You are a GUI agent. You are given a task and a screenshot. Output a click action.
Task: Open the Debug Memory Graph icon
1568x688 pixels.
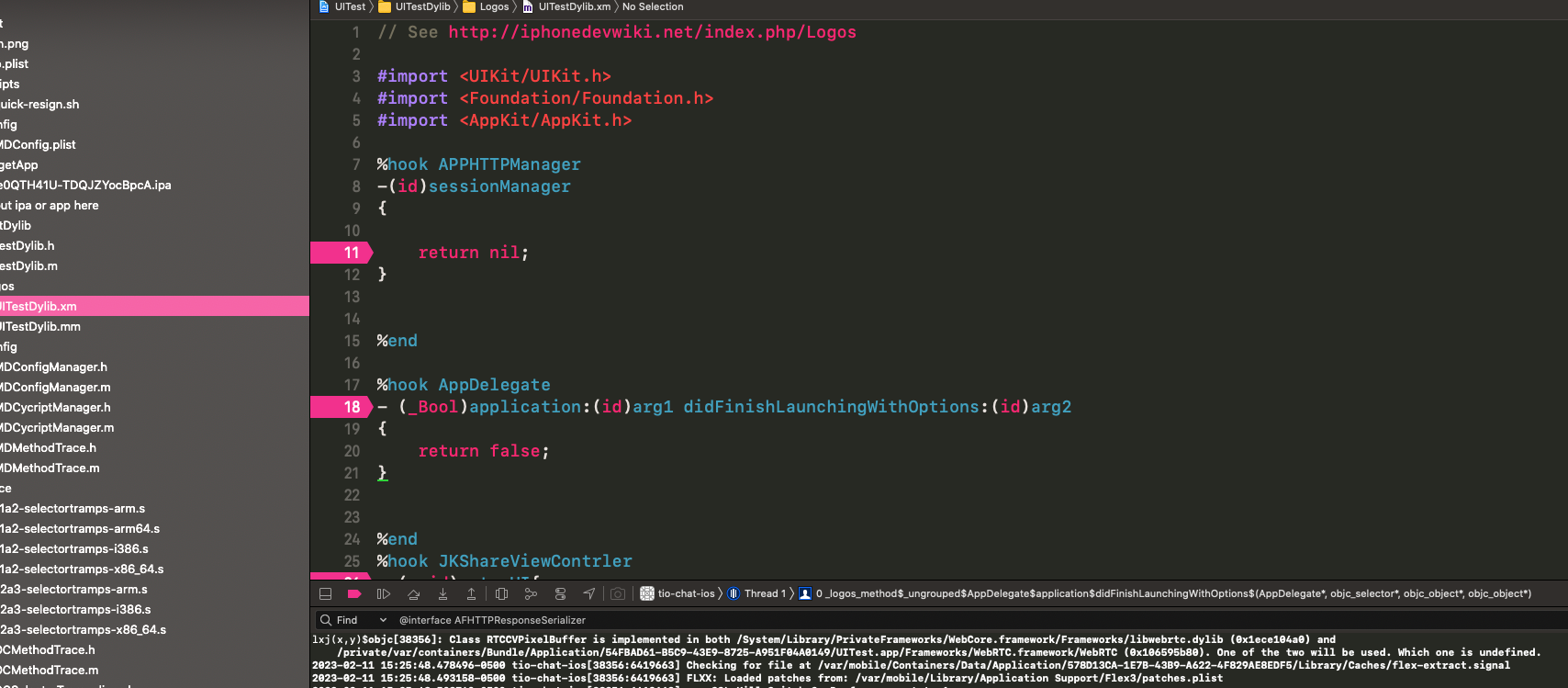coord(531,594)
